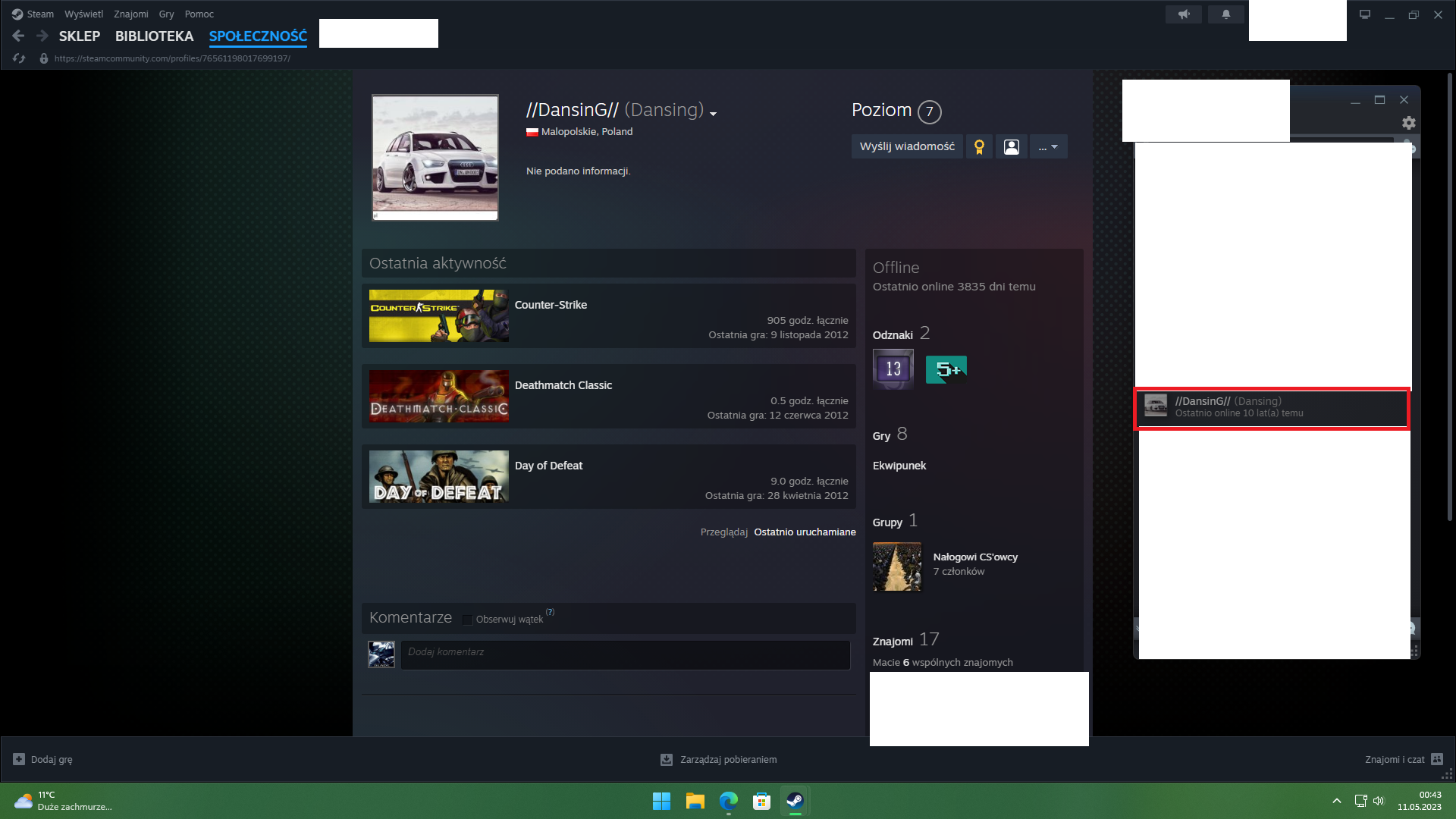Screen dimensions: 1456x819
Task: Open the Counter-Strike game banner
Action: pyautogui.click(x=438, y=316)
